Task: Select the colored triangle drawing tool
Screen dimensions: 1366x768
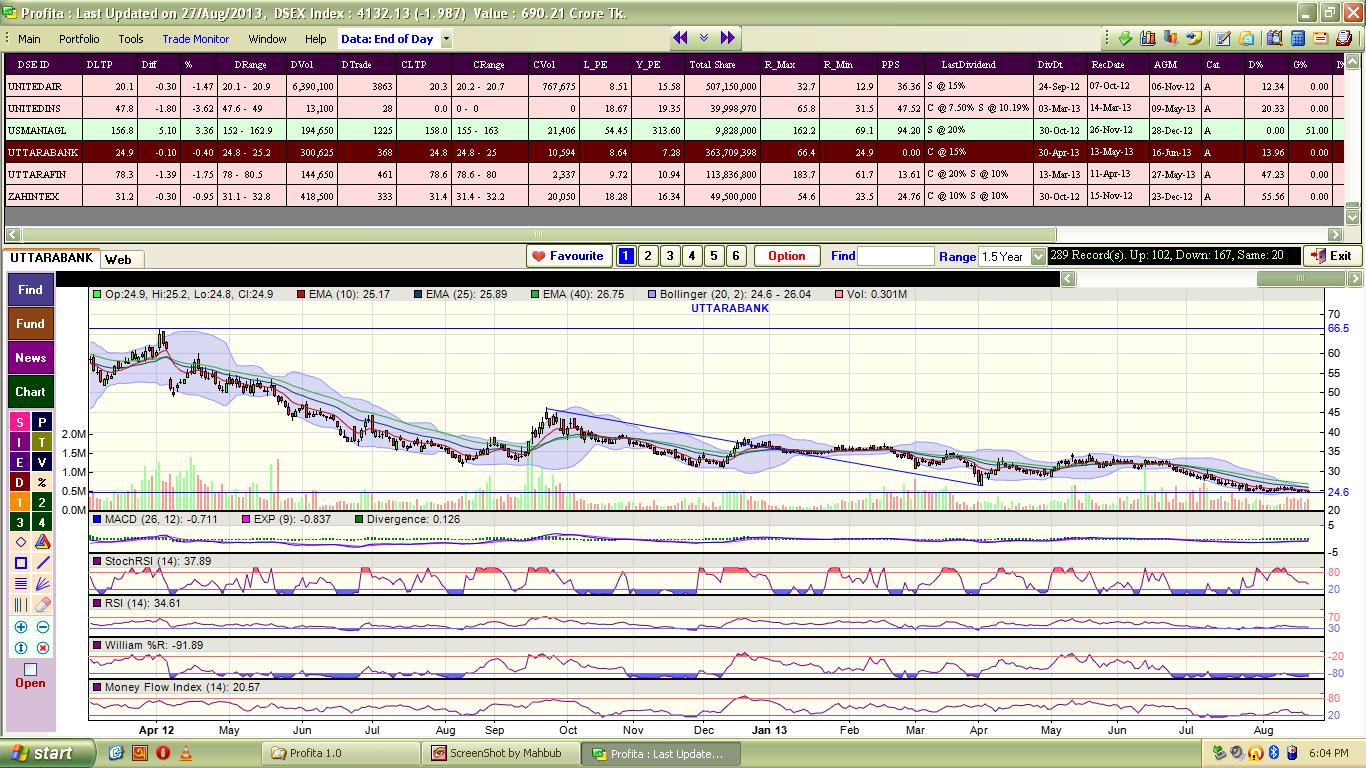Action: (42, 542)
